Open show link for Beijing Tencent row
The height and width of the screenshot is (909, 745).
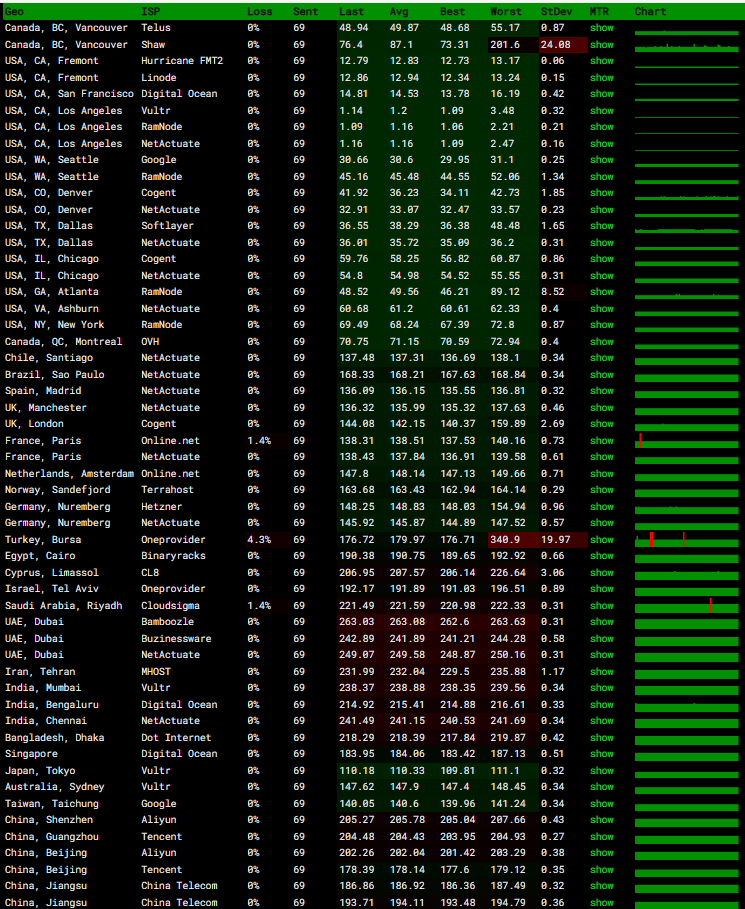point(601,870)
